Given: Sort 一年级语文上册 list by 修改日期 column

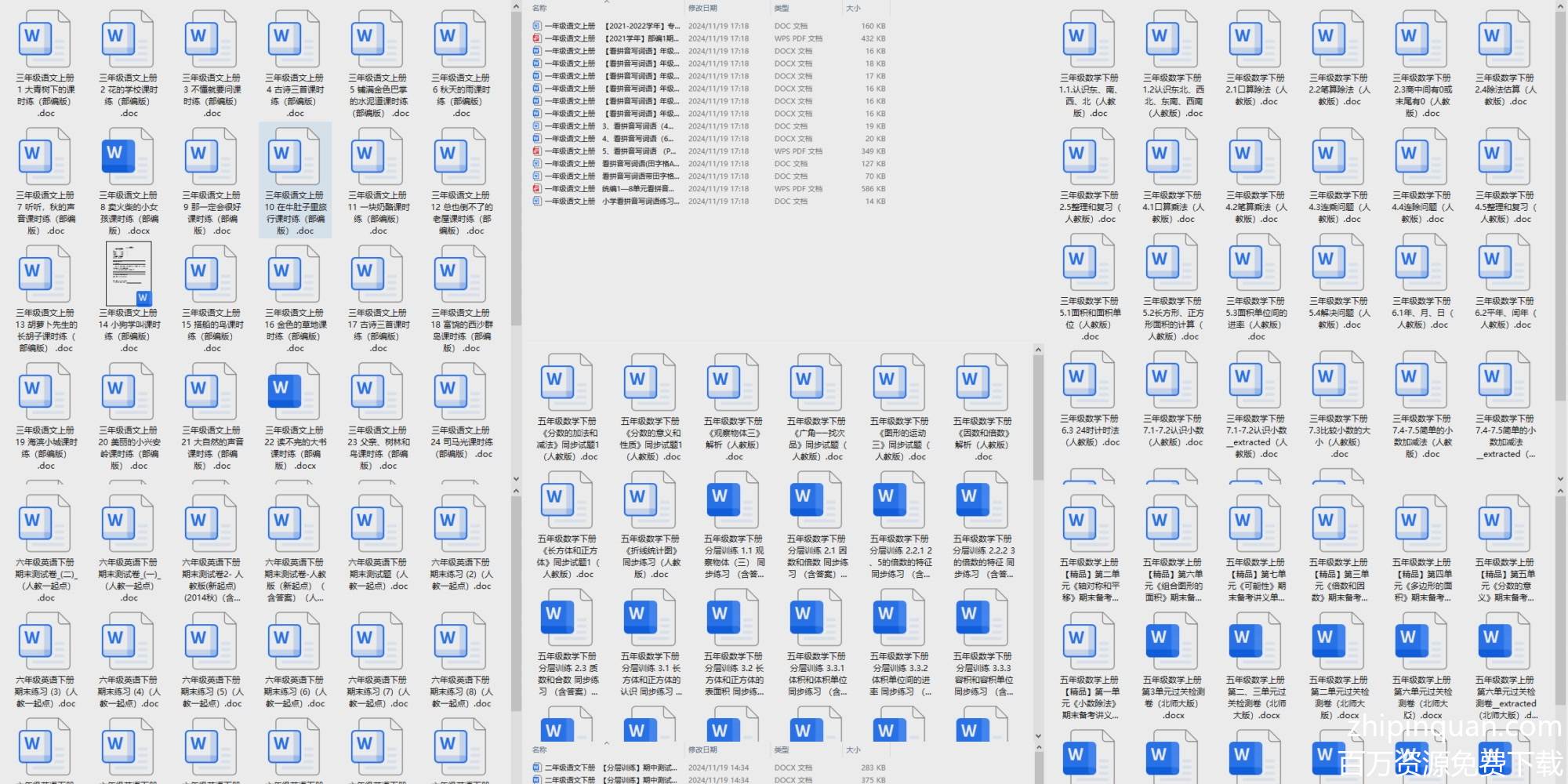Looking at the screenshot, I should [702, 9].
